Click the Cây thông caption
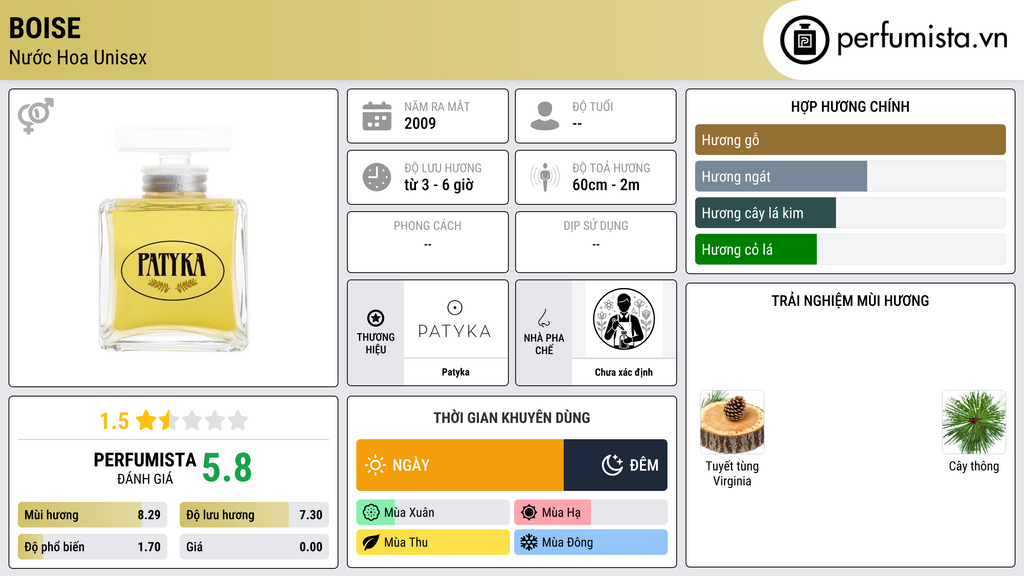 pyautogui.click(x=974, y=466)
